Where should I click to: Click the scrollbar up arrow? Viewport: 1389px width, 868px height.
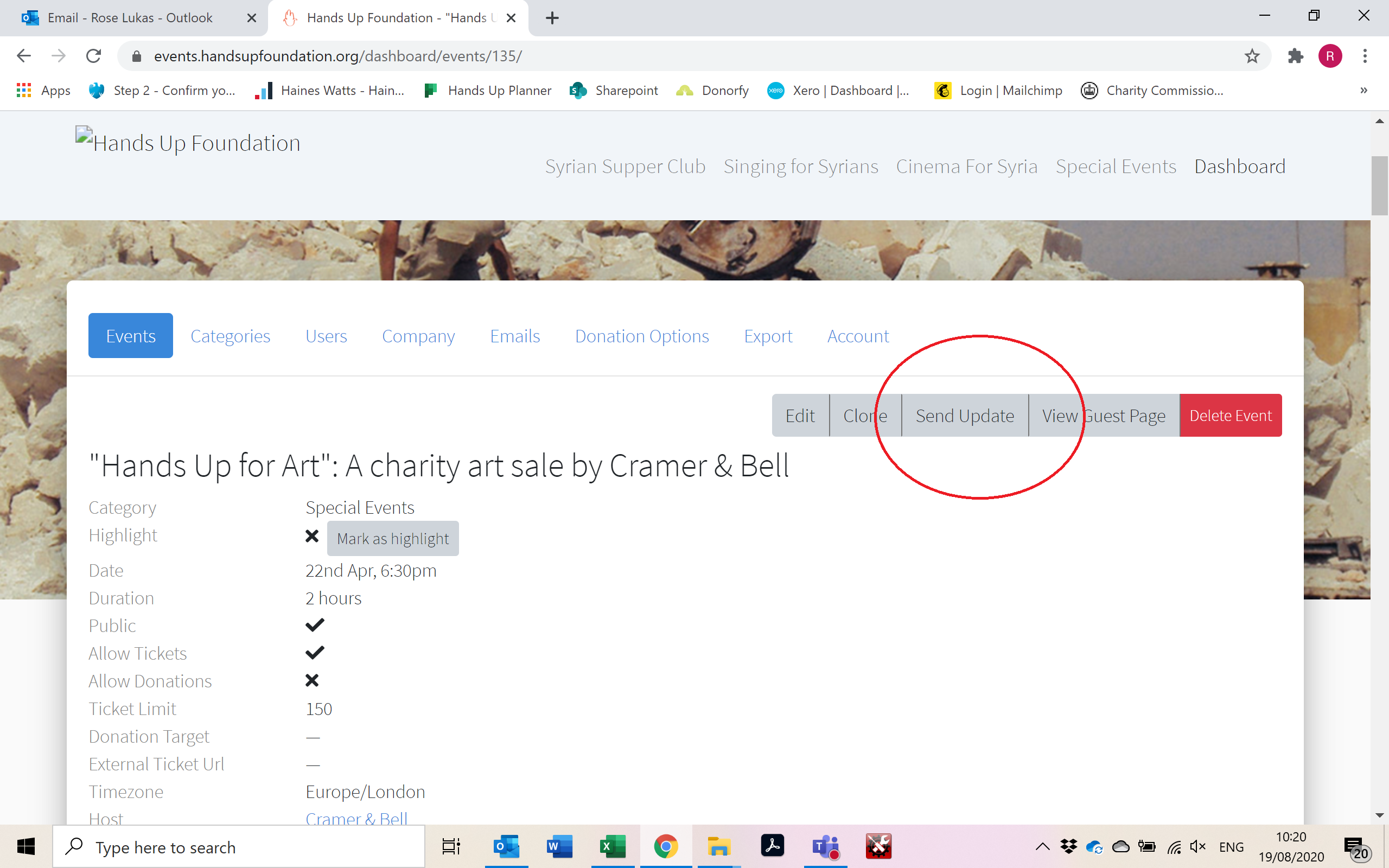(1380, 121)
